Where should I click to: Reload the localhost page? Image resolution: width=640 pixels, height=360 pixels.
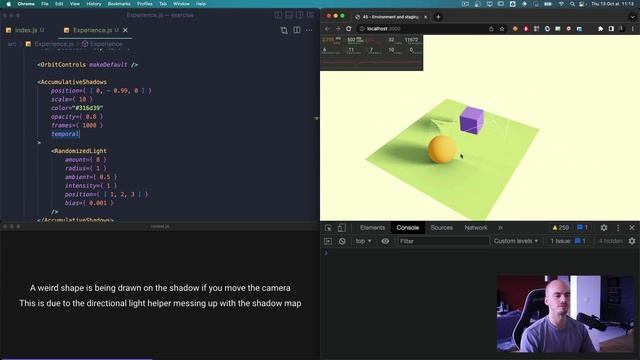(349, 29)
